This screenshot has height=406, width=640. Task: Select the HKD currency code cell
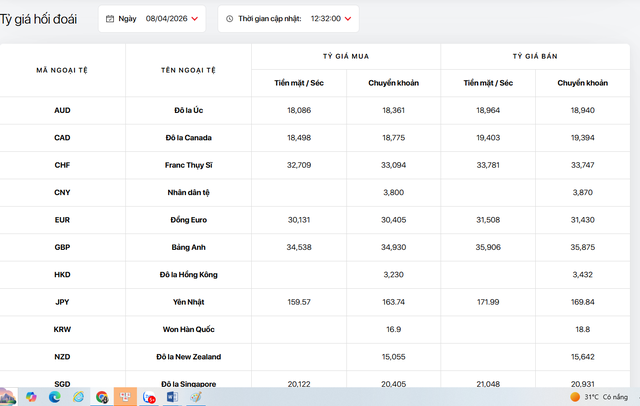click(62, 275)
